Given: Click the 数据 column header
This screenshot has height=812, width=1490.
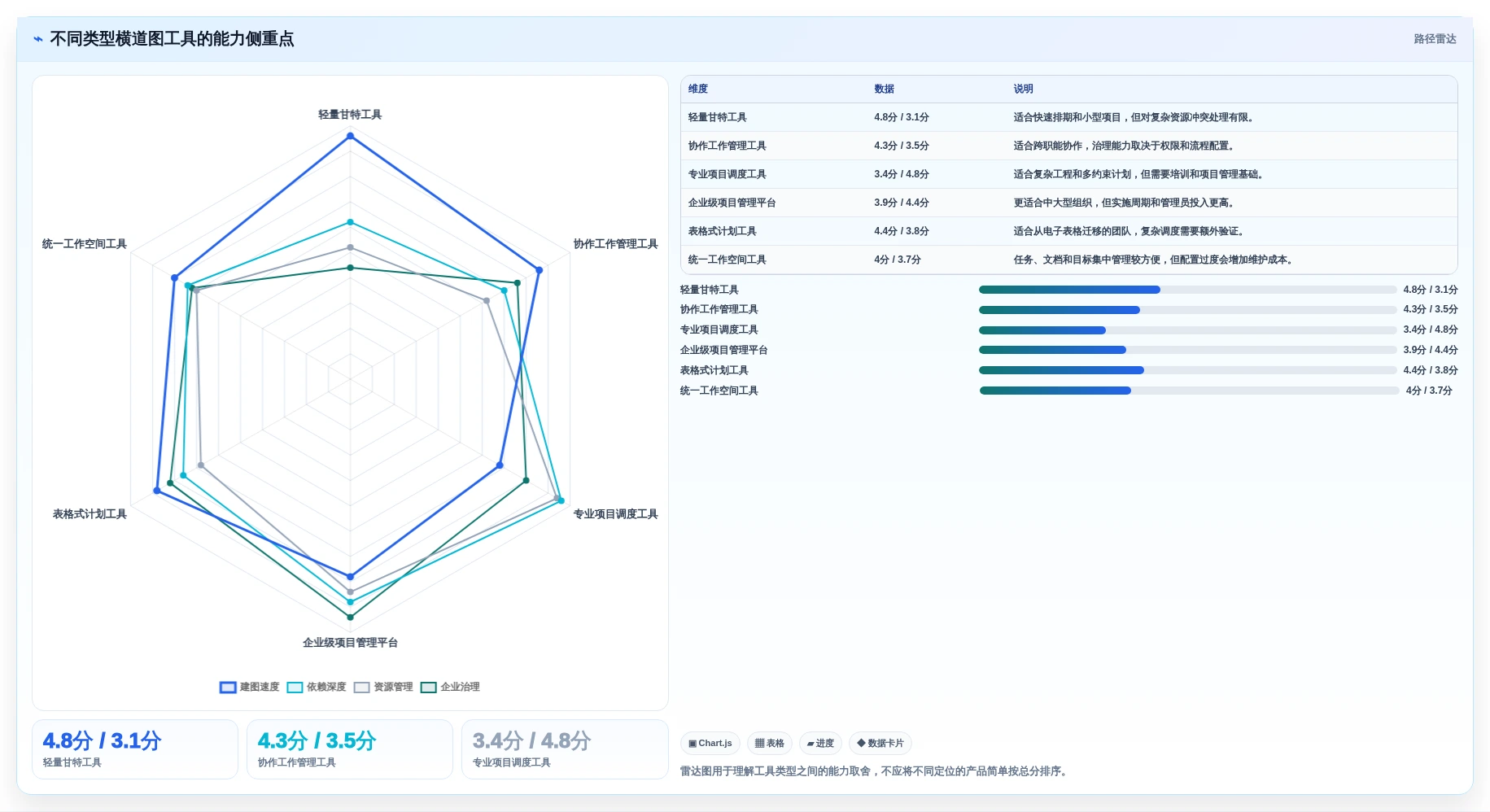Looking at the screenshot, I should point(884,89).
